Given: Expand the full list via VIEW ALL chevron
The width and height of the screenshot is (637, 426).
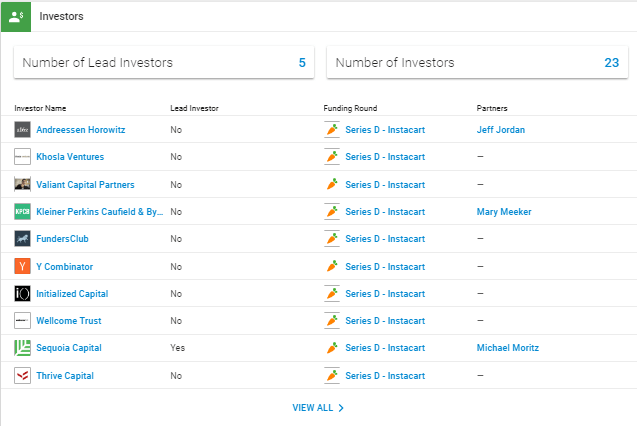Looking at the screenshot, I should click(x=341, y=408).
